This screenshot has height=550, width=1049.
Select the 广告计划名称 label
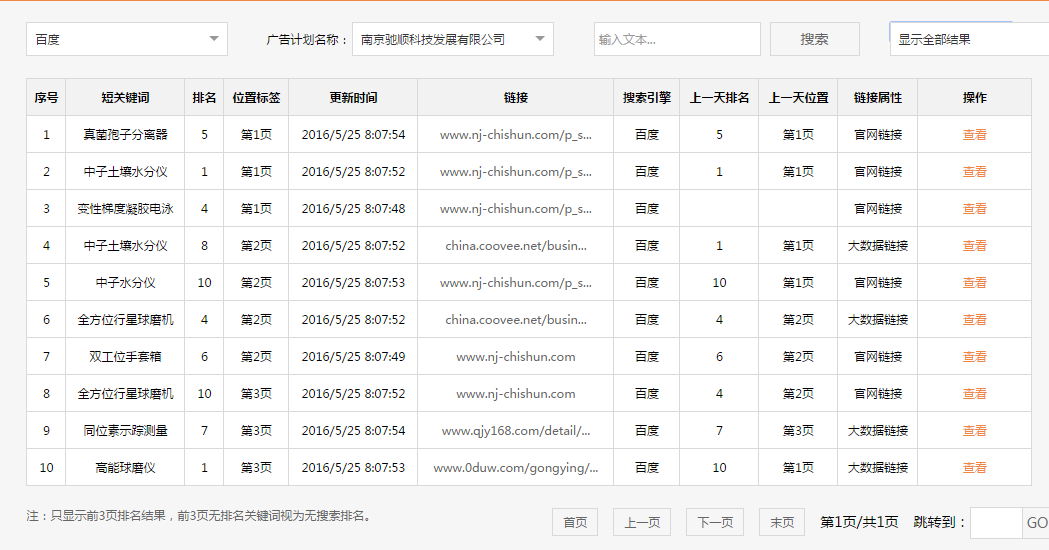[305, 39]
